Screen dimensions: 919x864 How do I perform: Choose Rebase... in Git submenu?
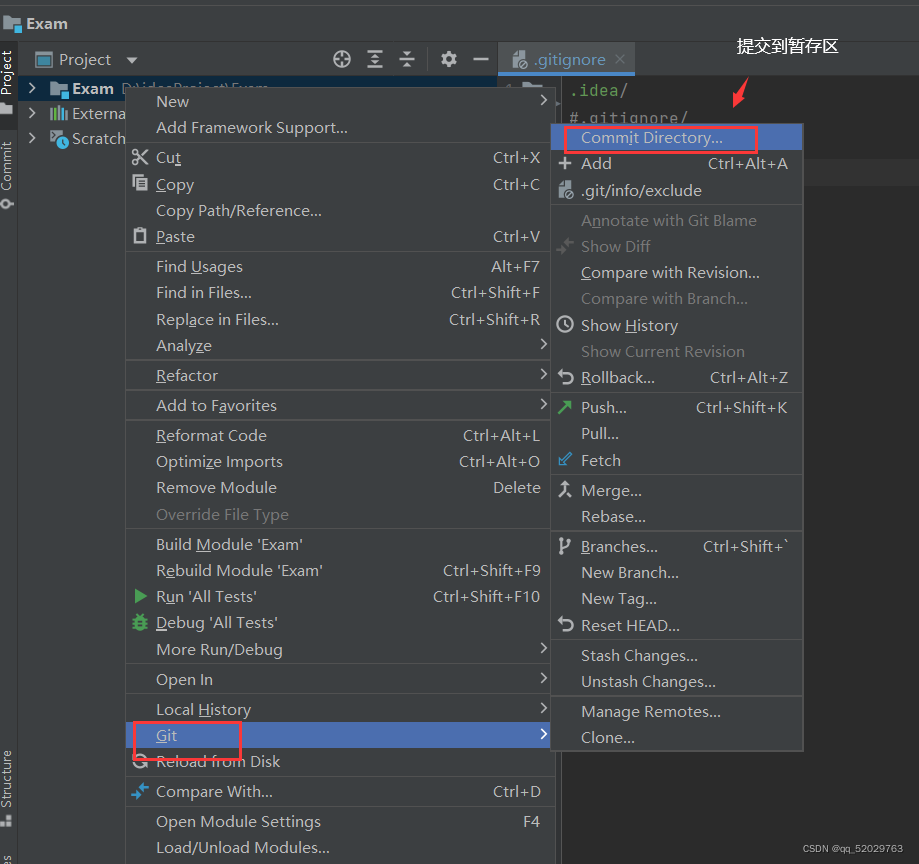pos(676,516)
